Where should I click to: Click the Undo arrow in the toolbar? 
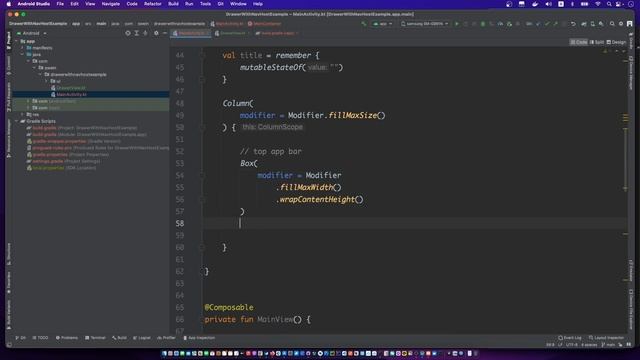coord(573,24)
